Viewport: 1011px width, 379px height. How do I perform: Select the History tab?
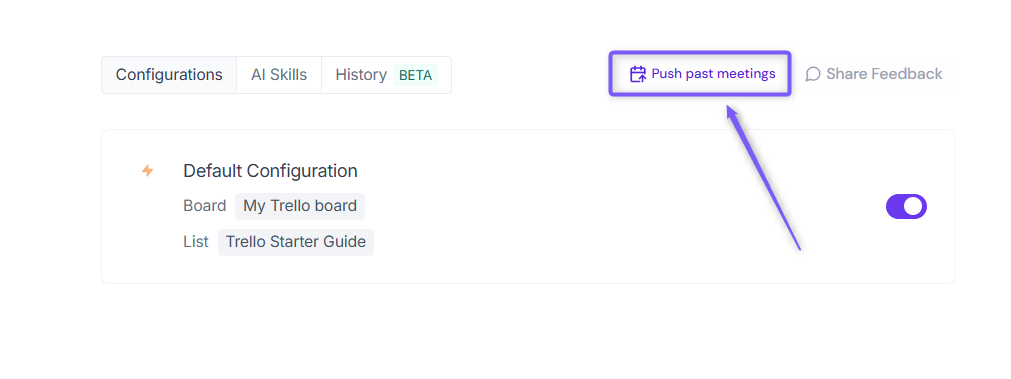pyautogui.click(x=386, y=75)
